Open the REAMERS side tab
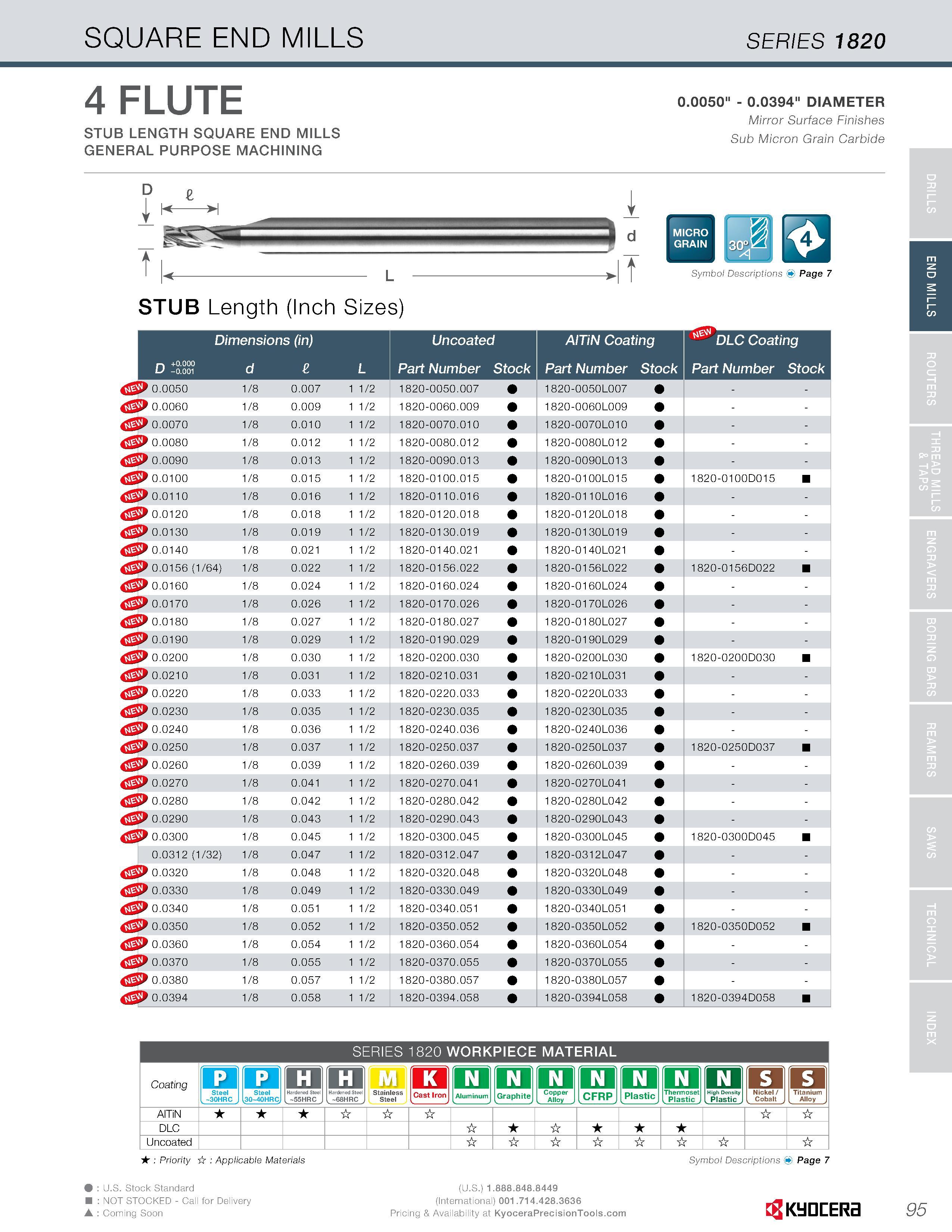 [x=931, y=750]
